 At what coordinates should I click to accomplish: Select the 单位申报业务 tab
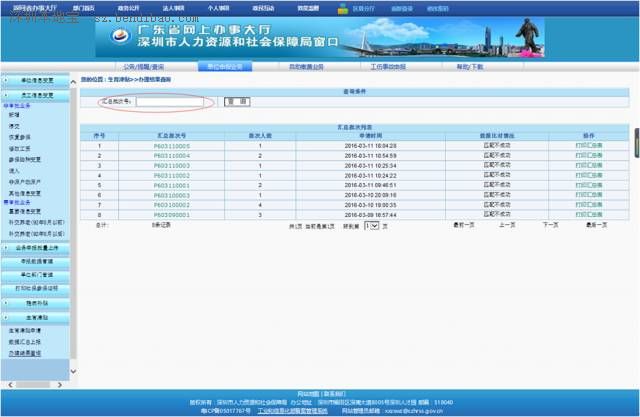click(224, 66)
